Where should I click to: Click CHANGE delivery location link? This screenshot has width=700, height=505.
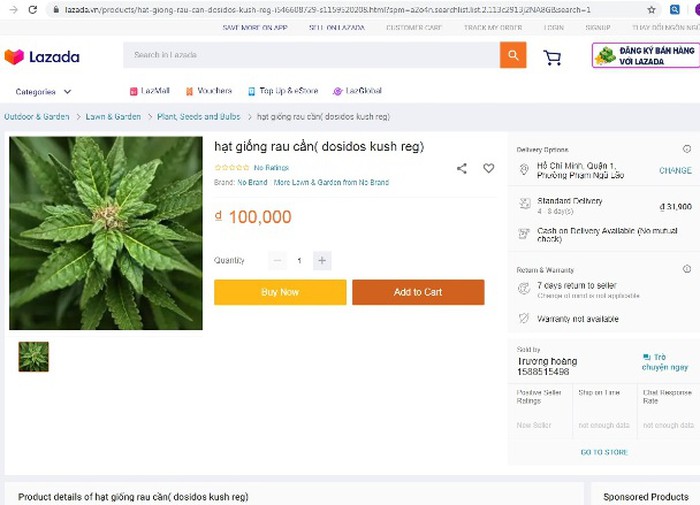(x=675, y=170)
